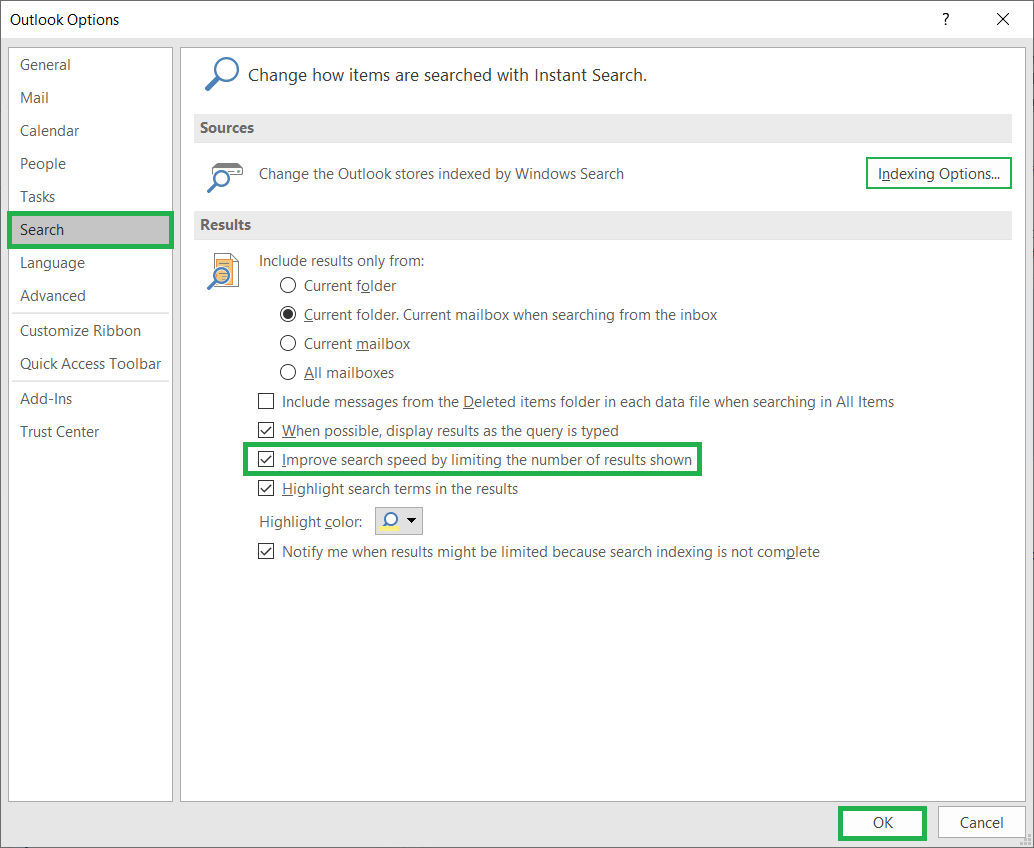Click 'Change how items are searched' heading
The height and width of the screenshot is (848, 1034).
click(x=447, y=75)
